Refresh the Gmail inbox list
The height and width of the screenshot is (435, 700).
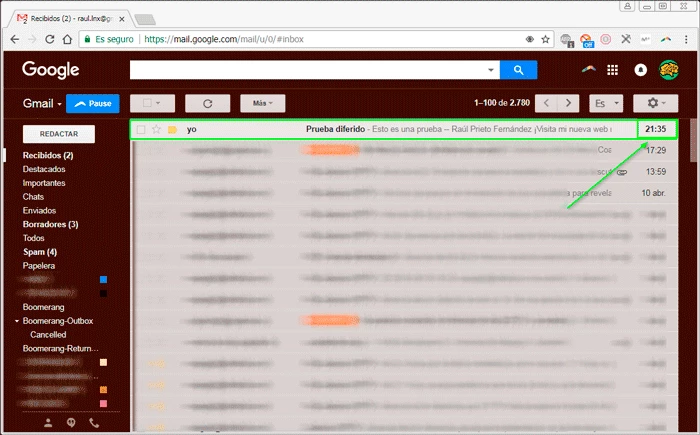pos(208,104)
